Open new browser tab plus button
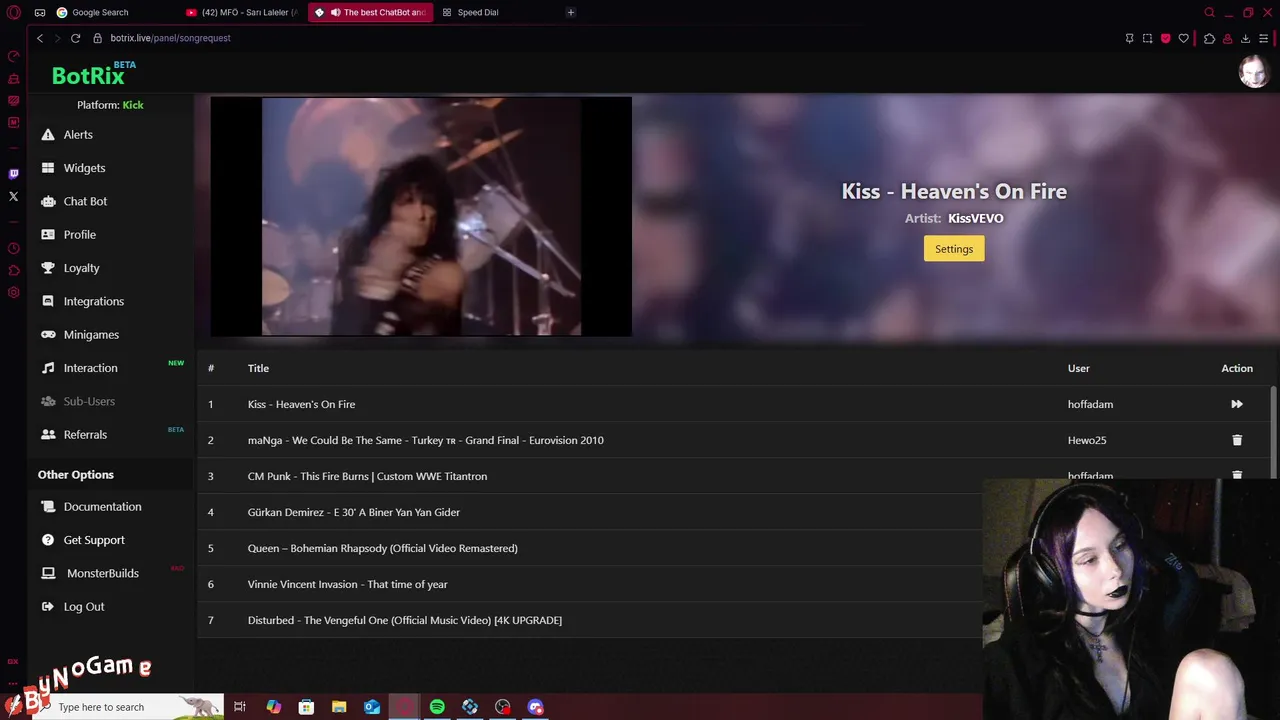The width and height of the screenshot is (1280, 720). (x=571, y=13)
